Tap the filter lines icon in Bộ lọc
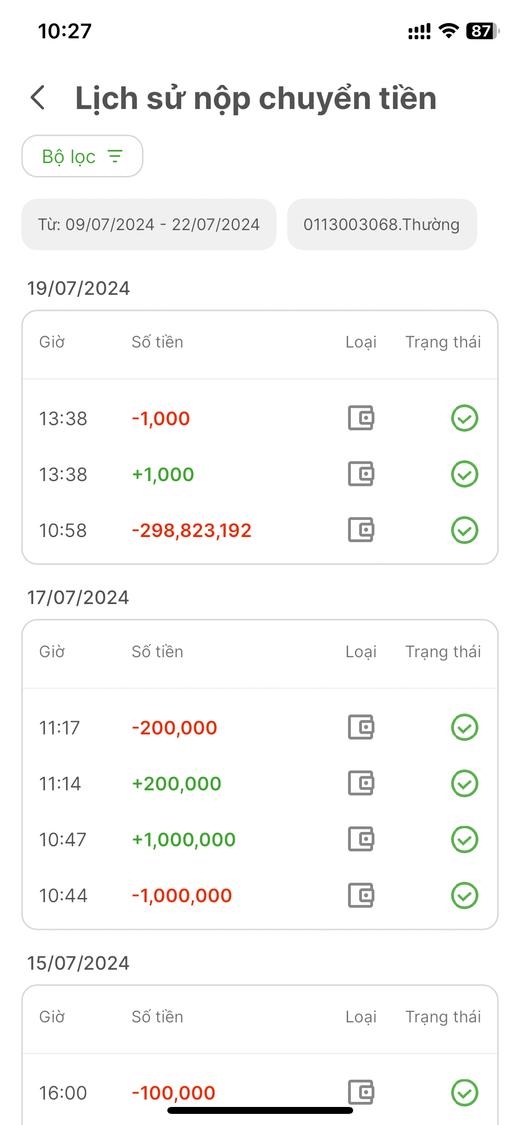520x1125 pixels. 115,156
